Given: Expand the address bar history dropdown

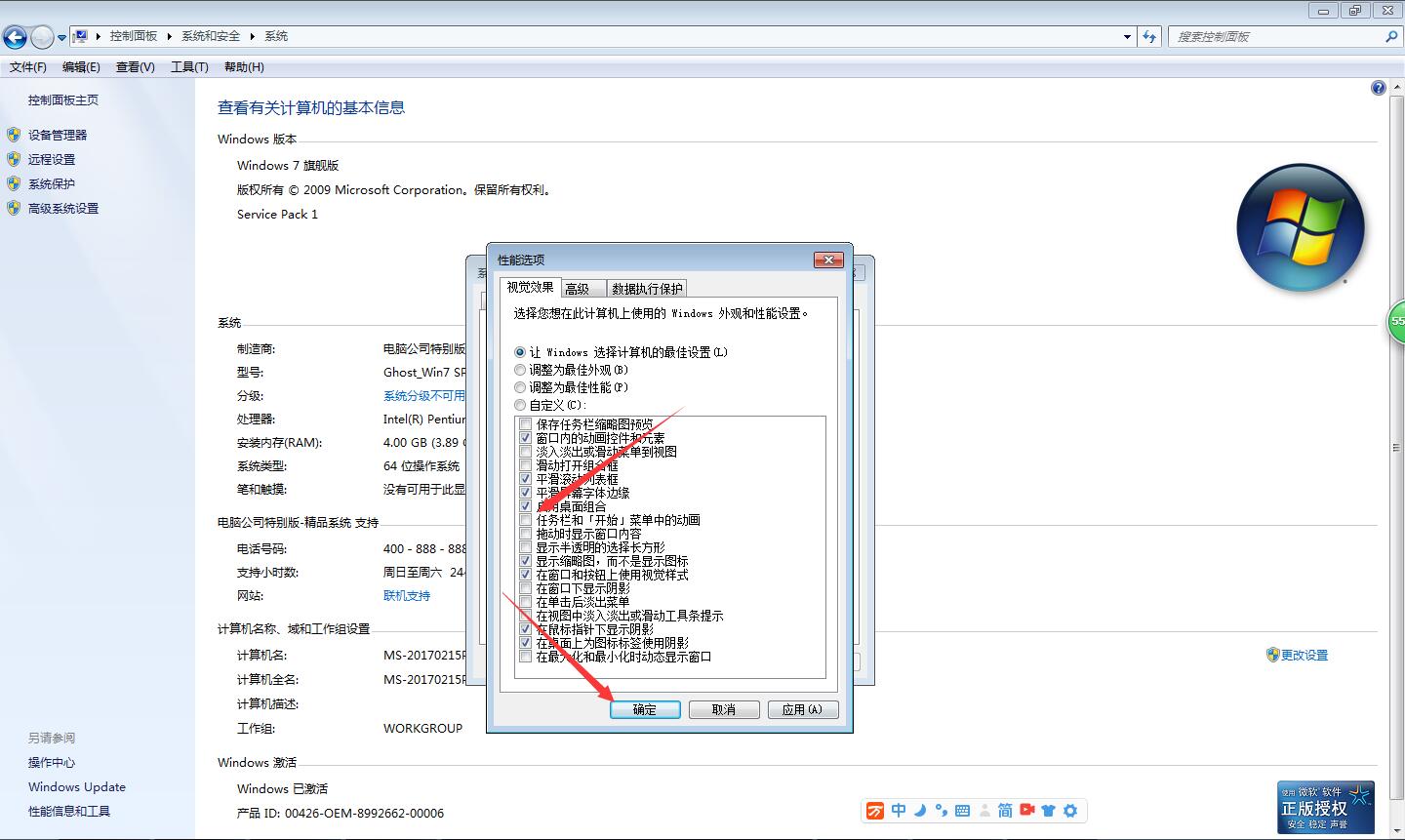Looking at the screenshot, I should [1127, 36].
